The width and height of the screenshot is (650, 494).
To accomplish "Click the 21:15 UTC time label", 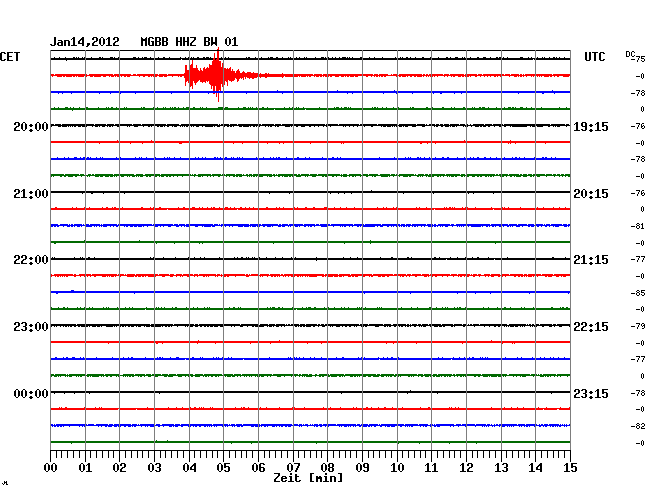I will click(x=591, y=260).
